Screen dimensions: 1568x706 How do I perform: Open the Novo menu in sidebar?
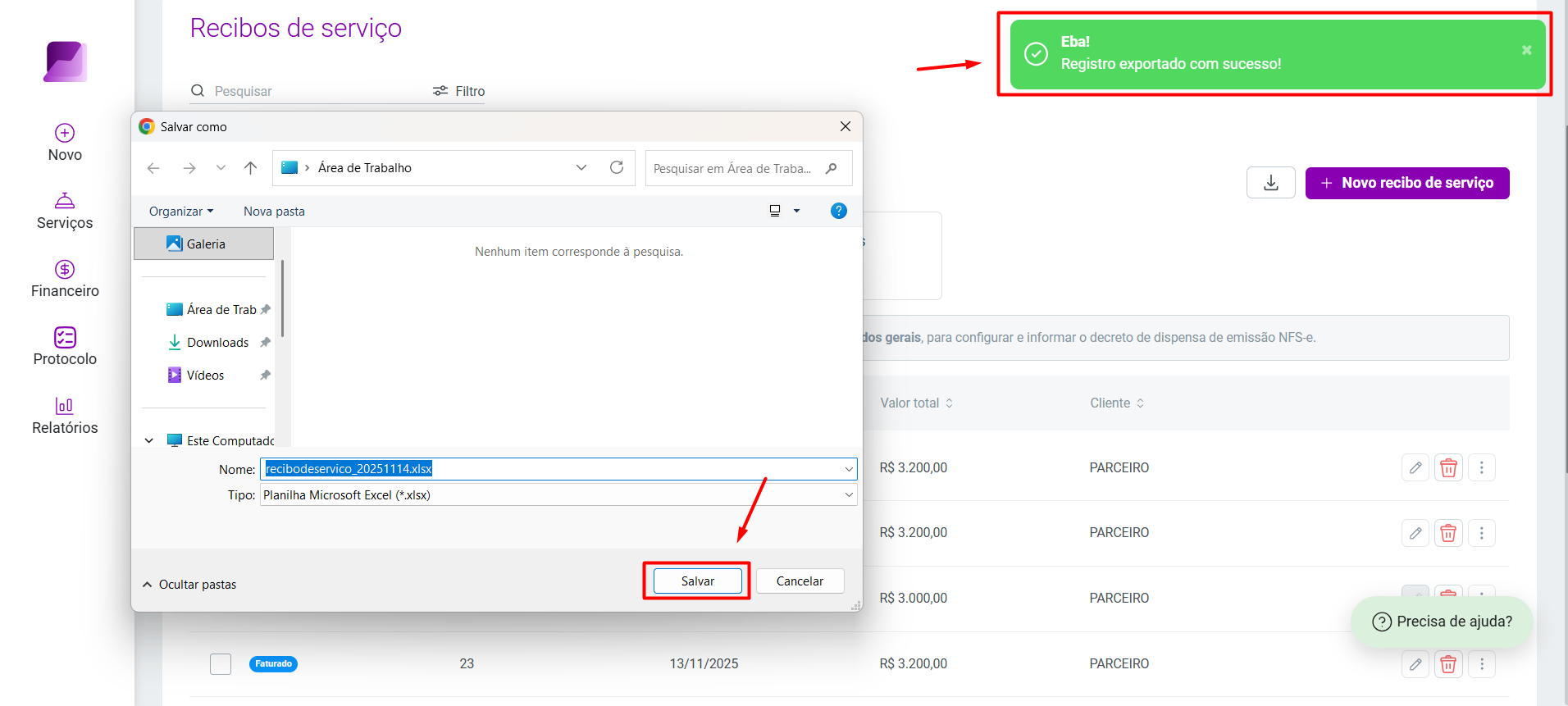click(65, 143)
